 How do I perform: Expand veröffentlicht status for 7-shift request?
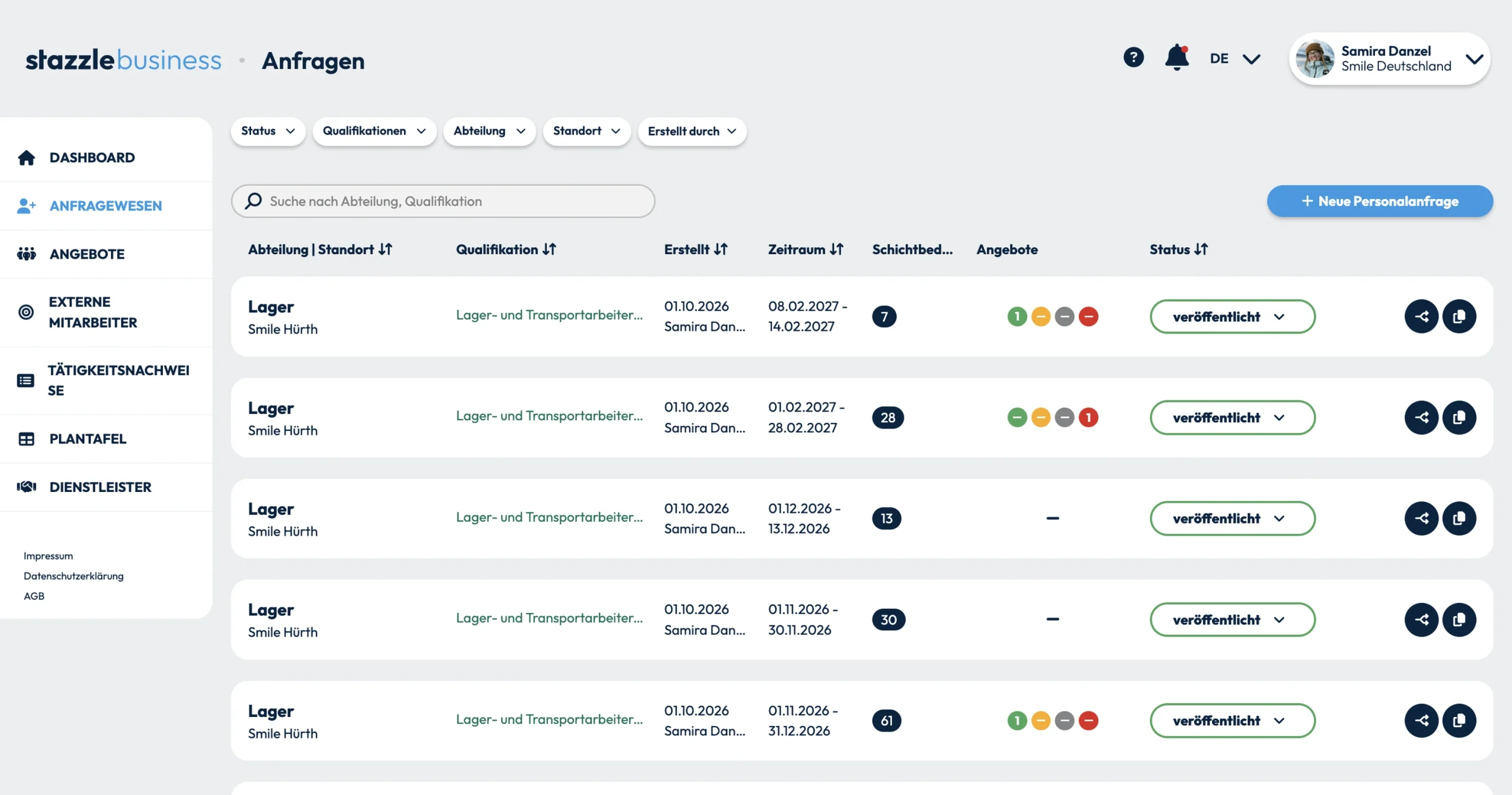point(1232,317)
